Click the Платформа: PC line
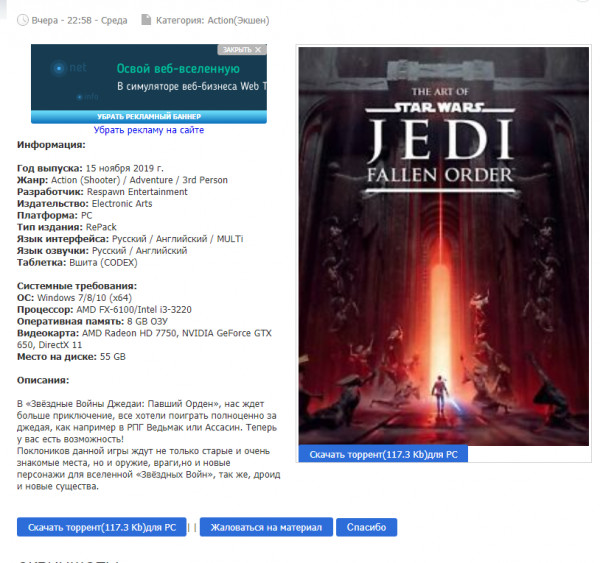 pos(54,215)
